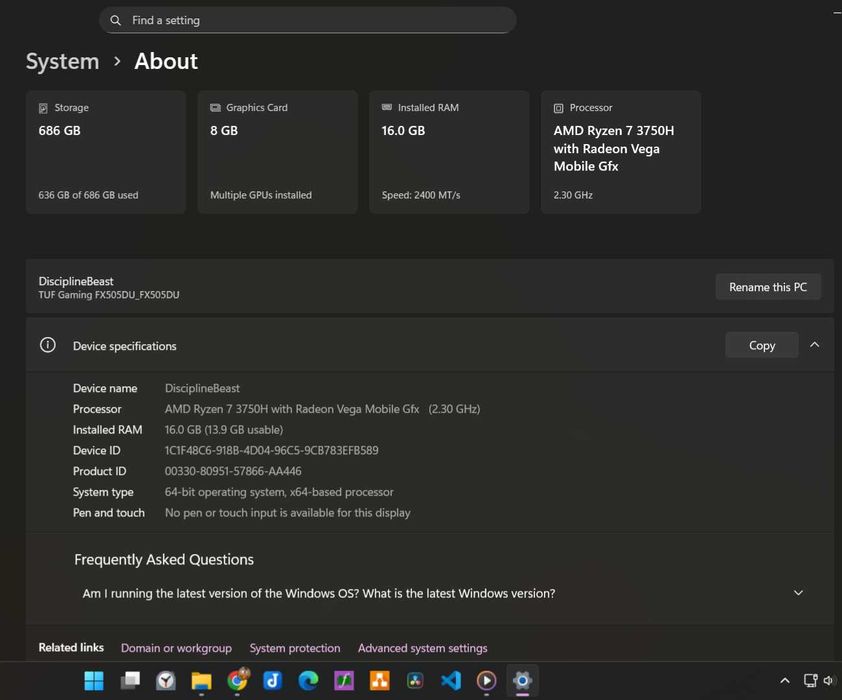Select the Storage 686 GB card
842x700 pixels.
point(106,152)
